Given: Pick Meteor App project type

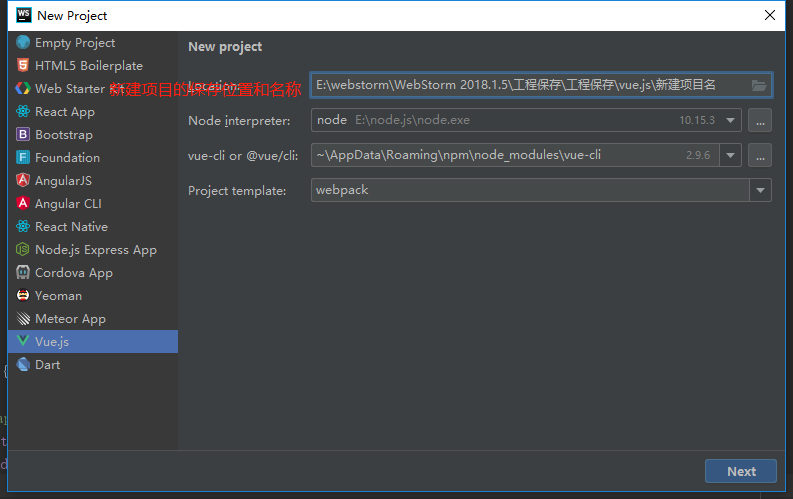Looking at the screenshot, I should click(93, 319).
